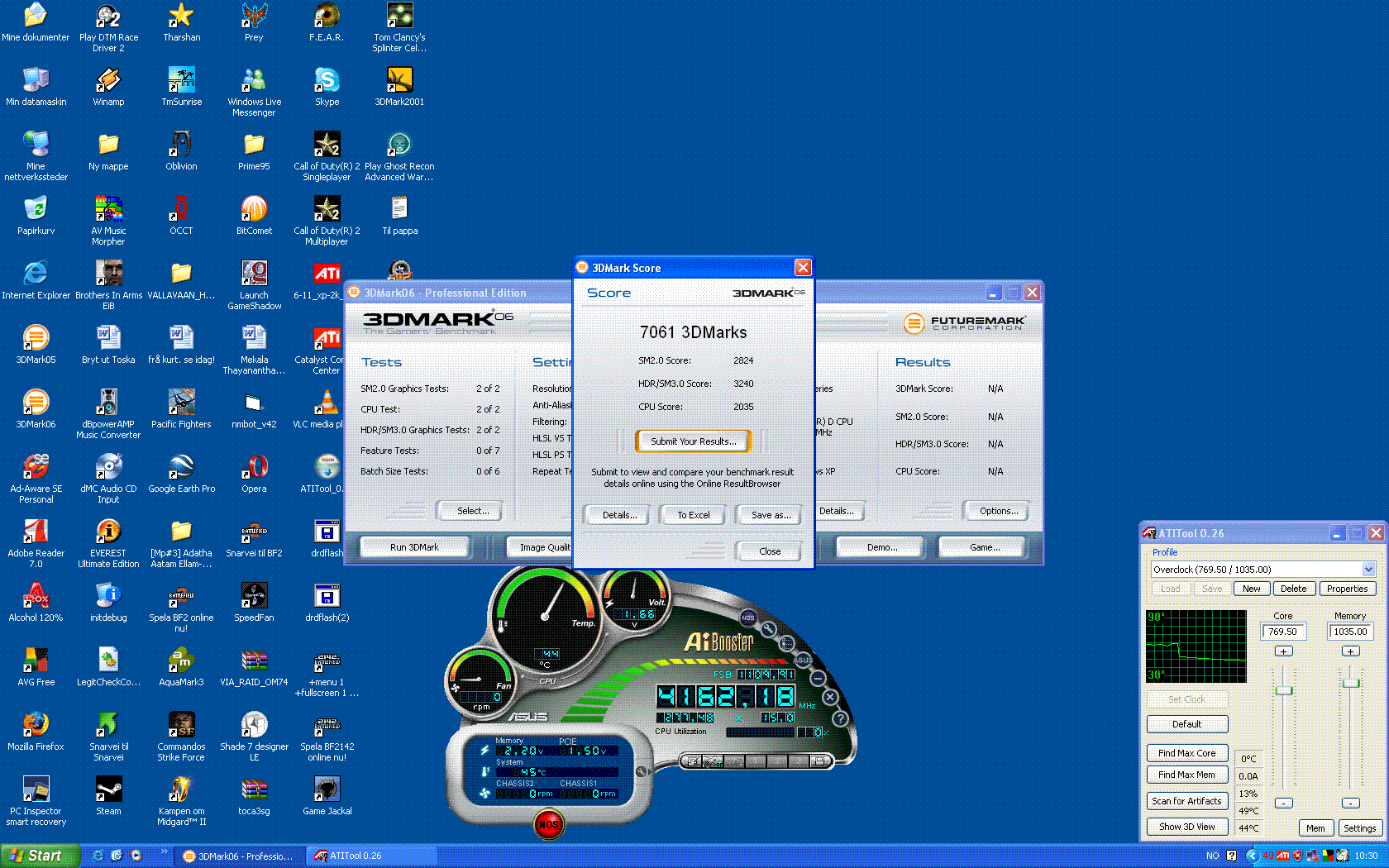Image resolution: width=1389 pixels, height=868 pixels.
Task: Click the To Excel button
Action: coord(693,515)
